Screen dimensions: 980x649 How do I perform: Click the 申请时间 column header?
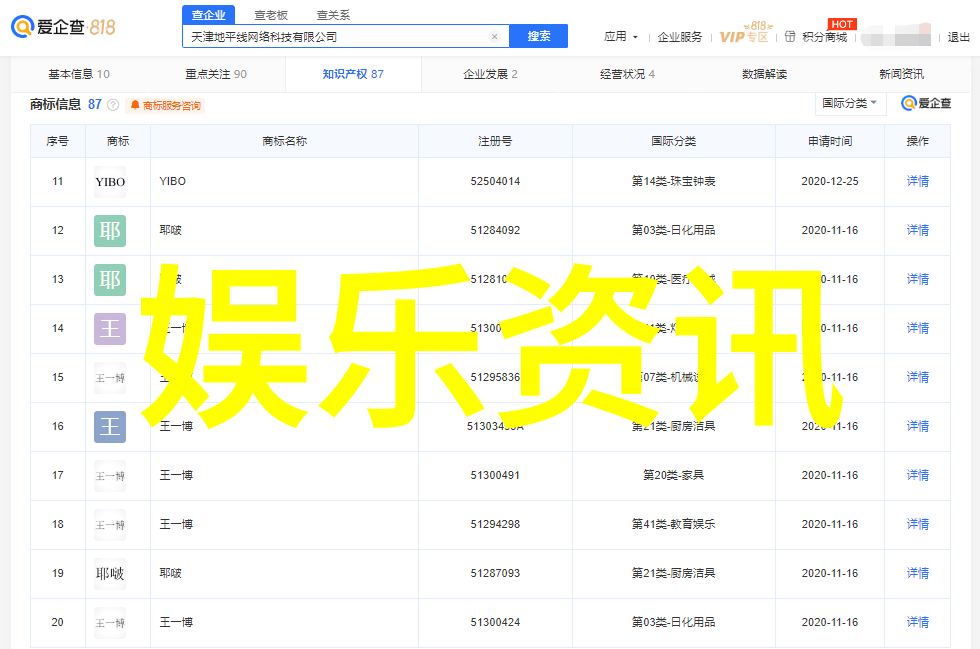point(830,141)
